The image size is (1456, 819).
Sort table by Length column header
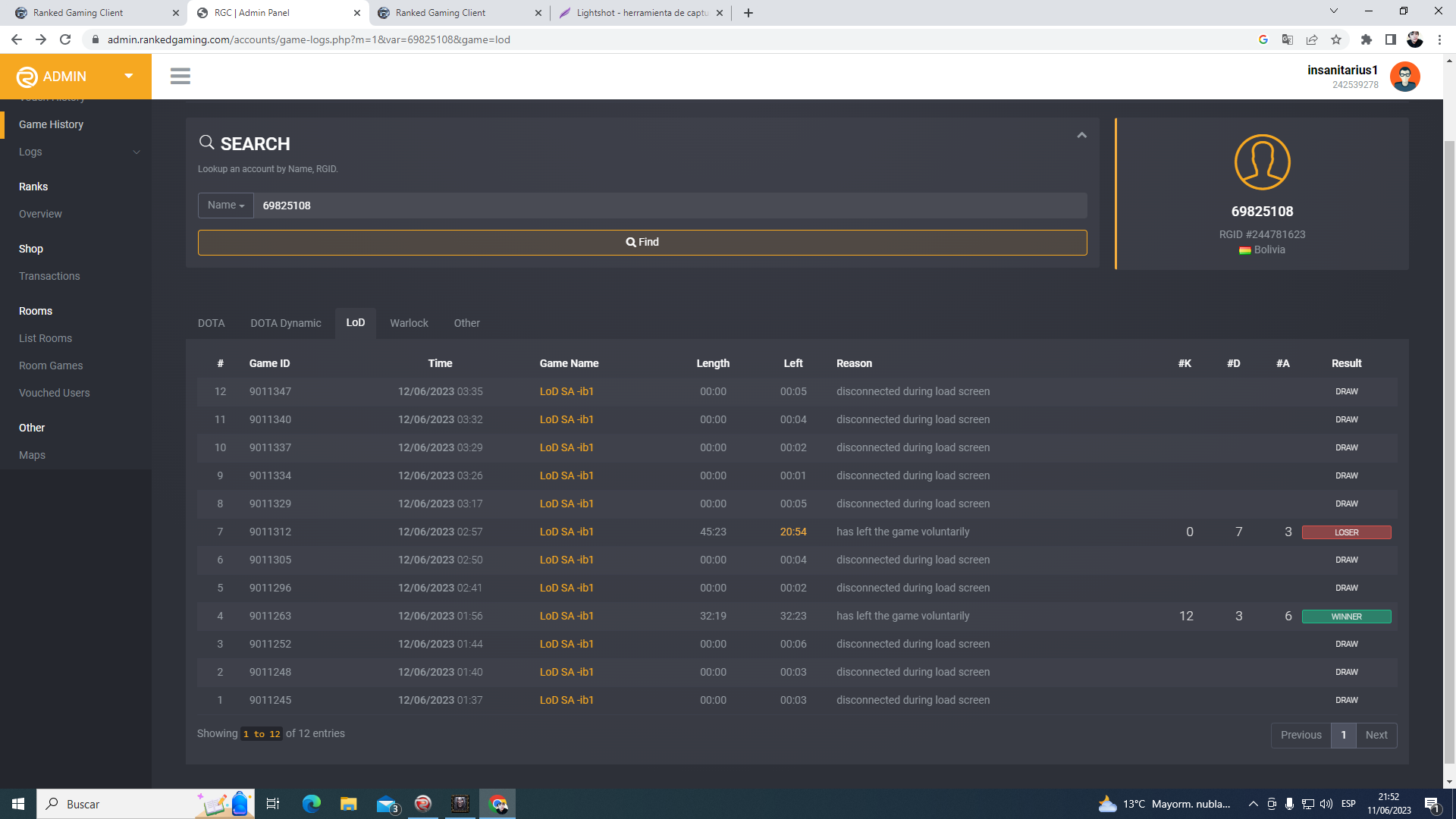713,364
